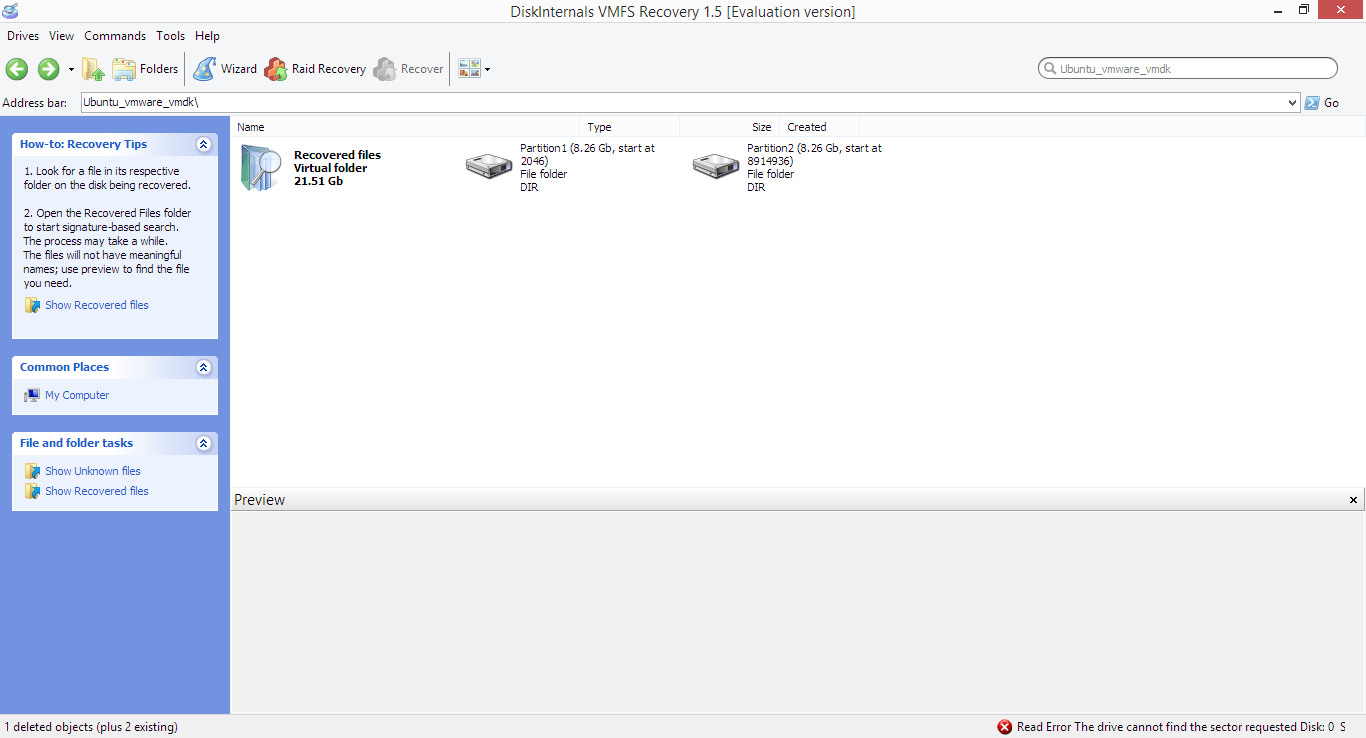This screenshot has width=1366, height=738.
Task: Select the Partition2 drive icon
Action: [716, 167]
